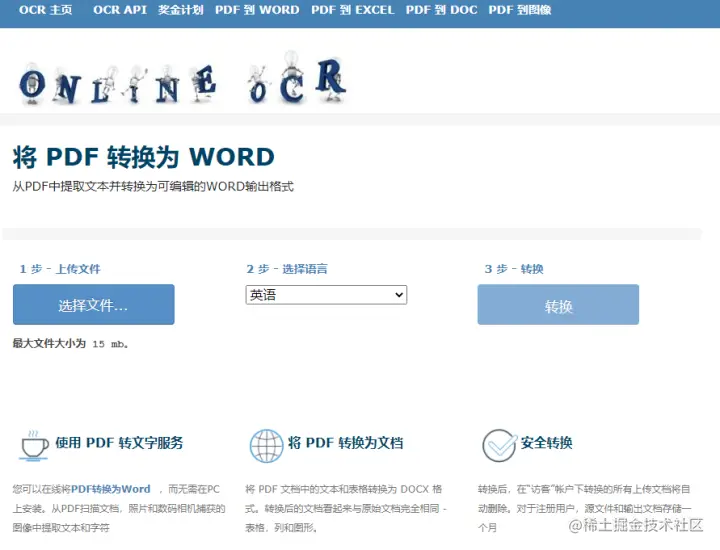Click the 3 步 - 转换 label
The height and width of the screenshot is (550, 720).
[514, 269]
